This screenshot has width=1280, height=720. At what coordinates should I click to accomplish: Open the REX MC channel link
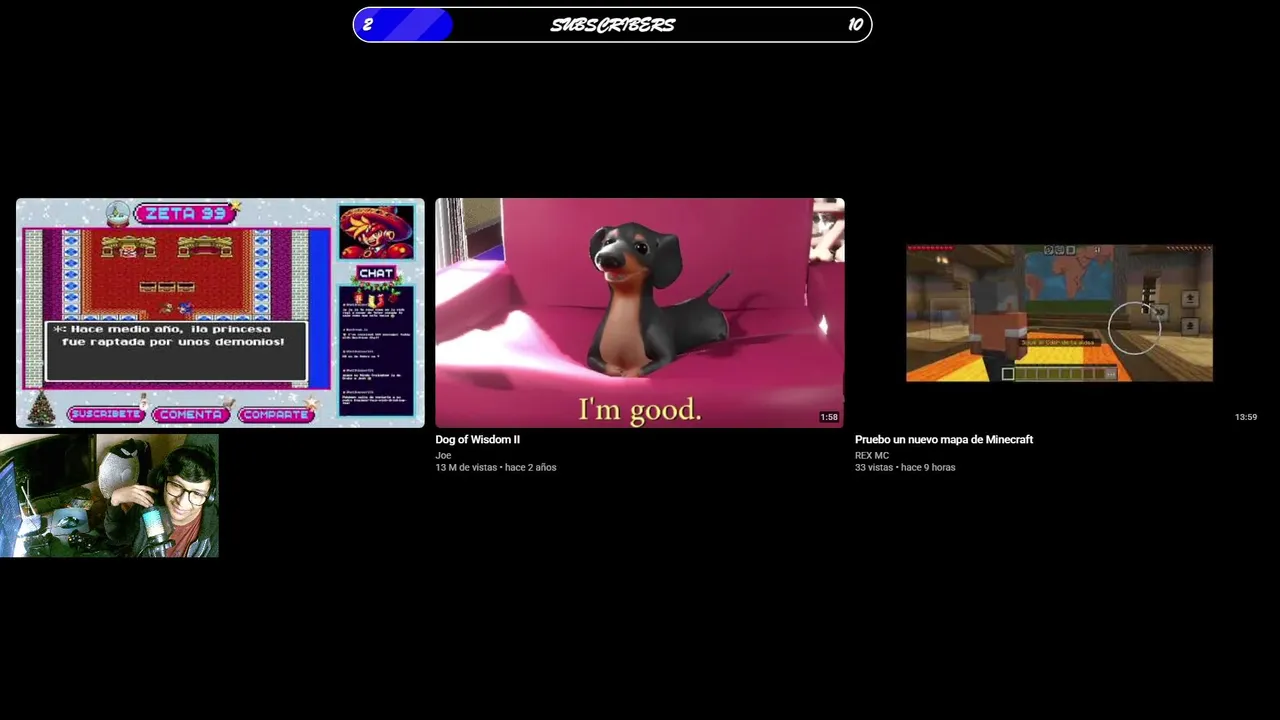click(872, 456)
